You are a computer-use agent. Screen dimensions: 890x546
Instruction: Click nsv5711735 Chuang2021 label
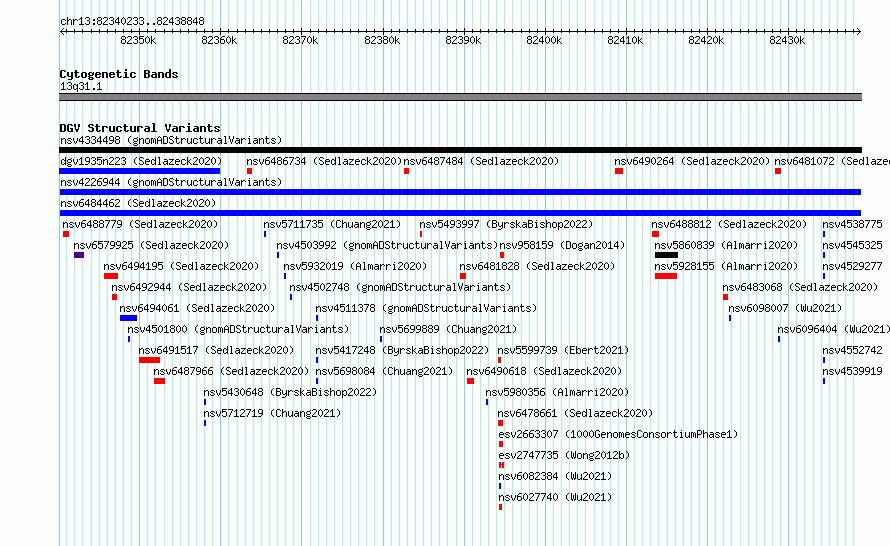coord(332,224)
